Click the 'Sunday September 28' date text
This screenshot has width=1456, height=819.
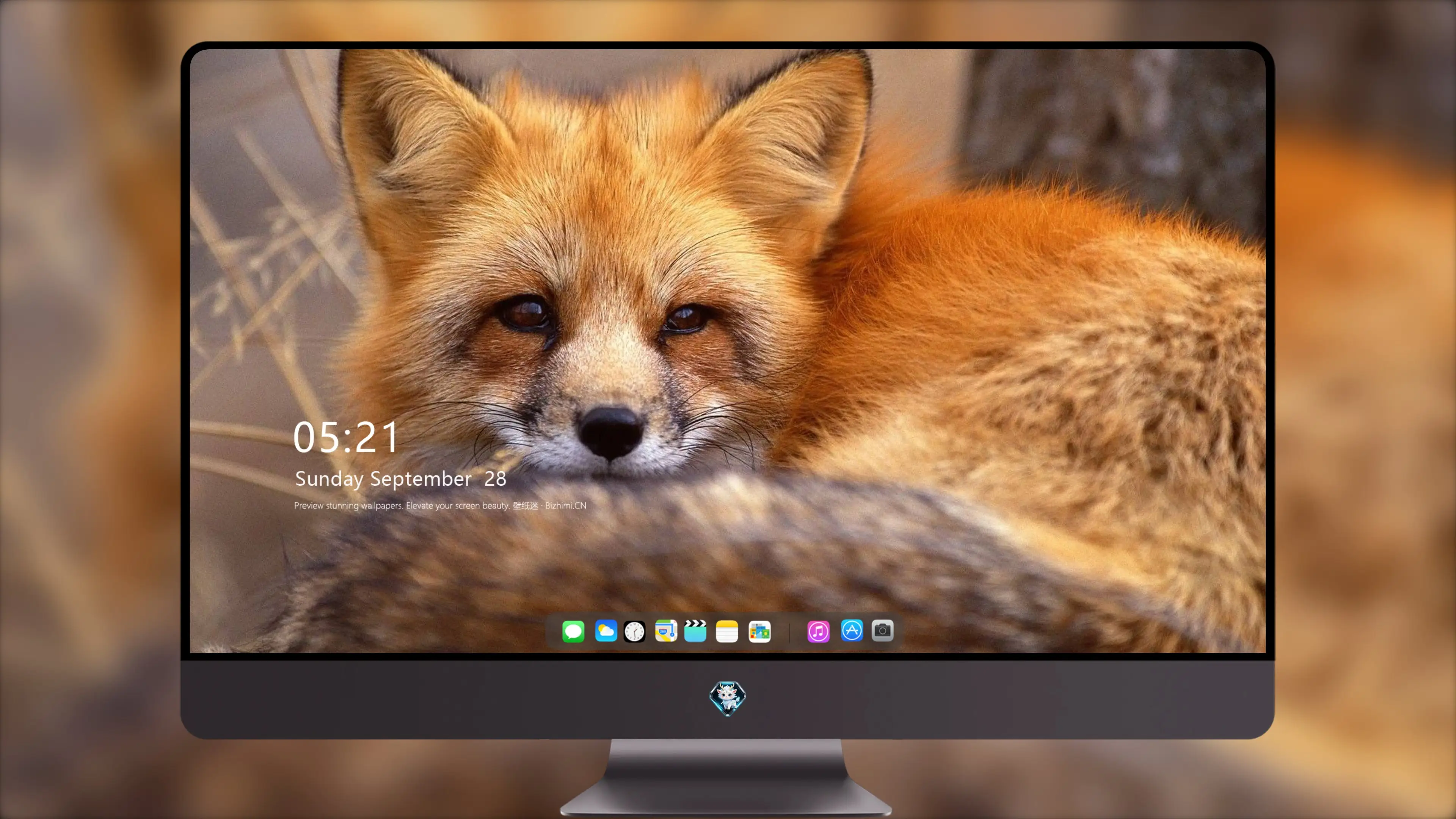[401, 479]
